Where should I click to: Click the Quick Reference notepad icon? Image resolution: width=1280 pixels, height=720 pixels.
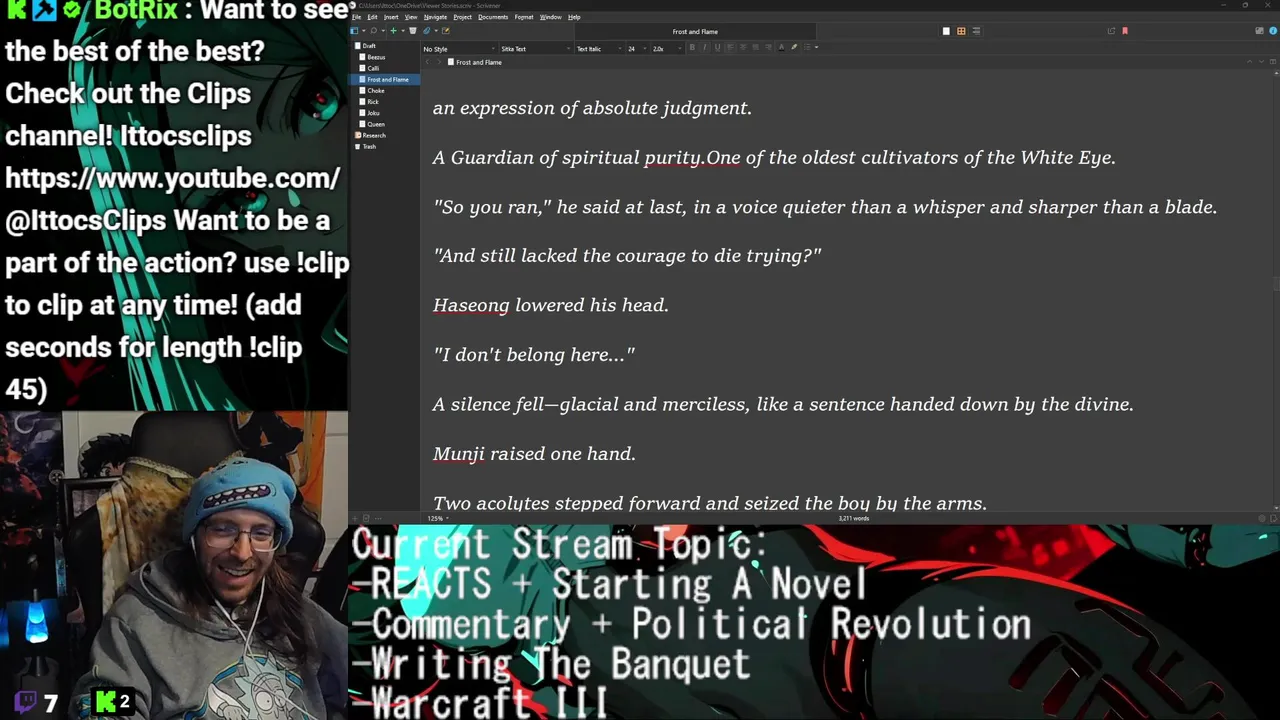coord(446,30)
